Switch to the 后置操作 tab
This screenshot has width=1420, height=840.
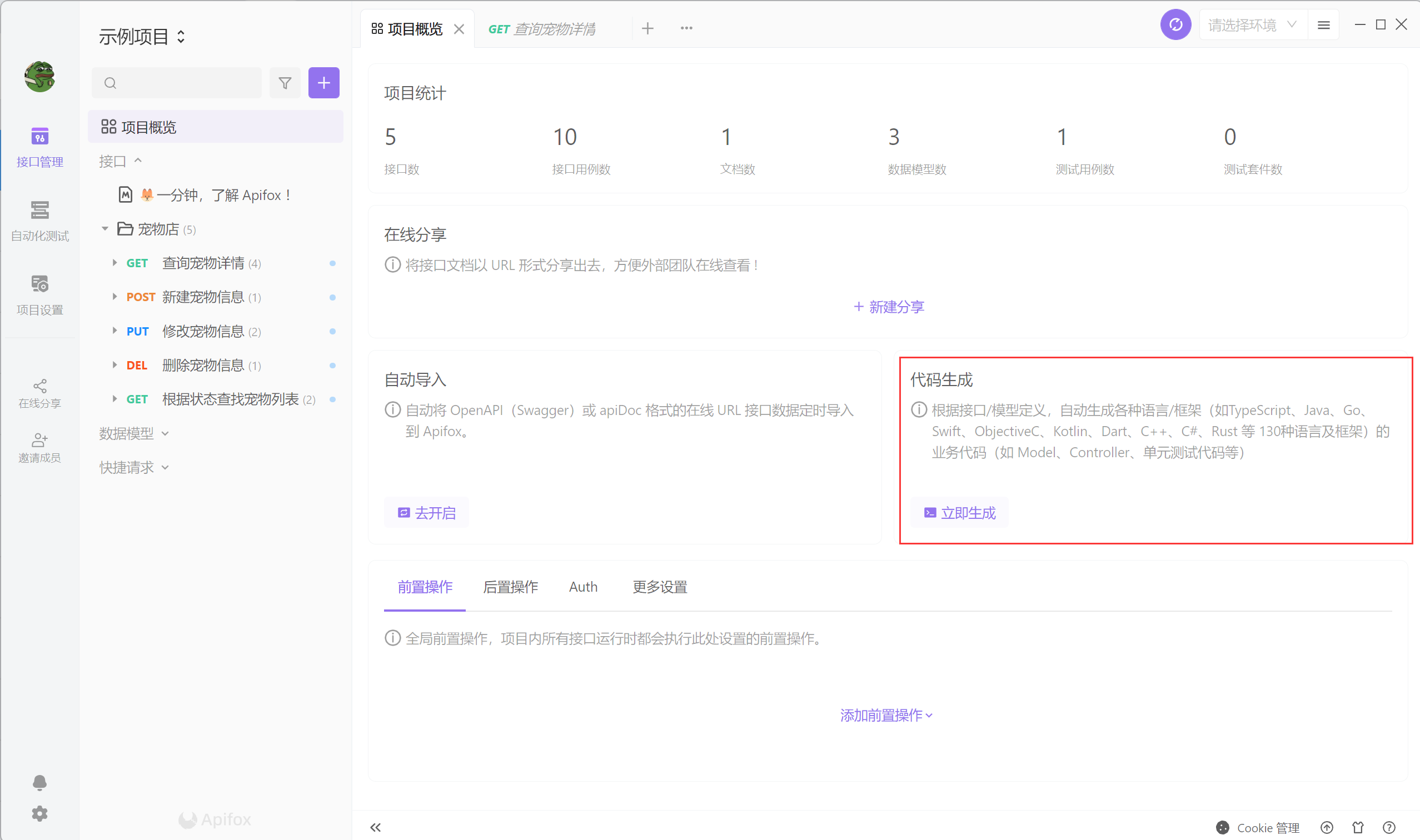(x=510, y=587)
